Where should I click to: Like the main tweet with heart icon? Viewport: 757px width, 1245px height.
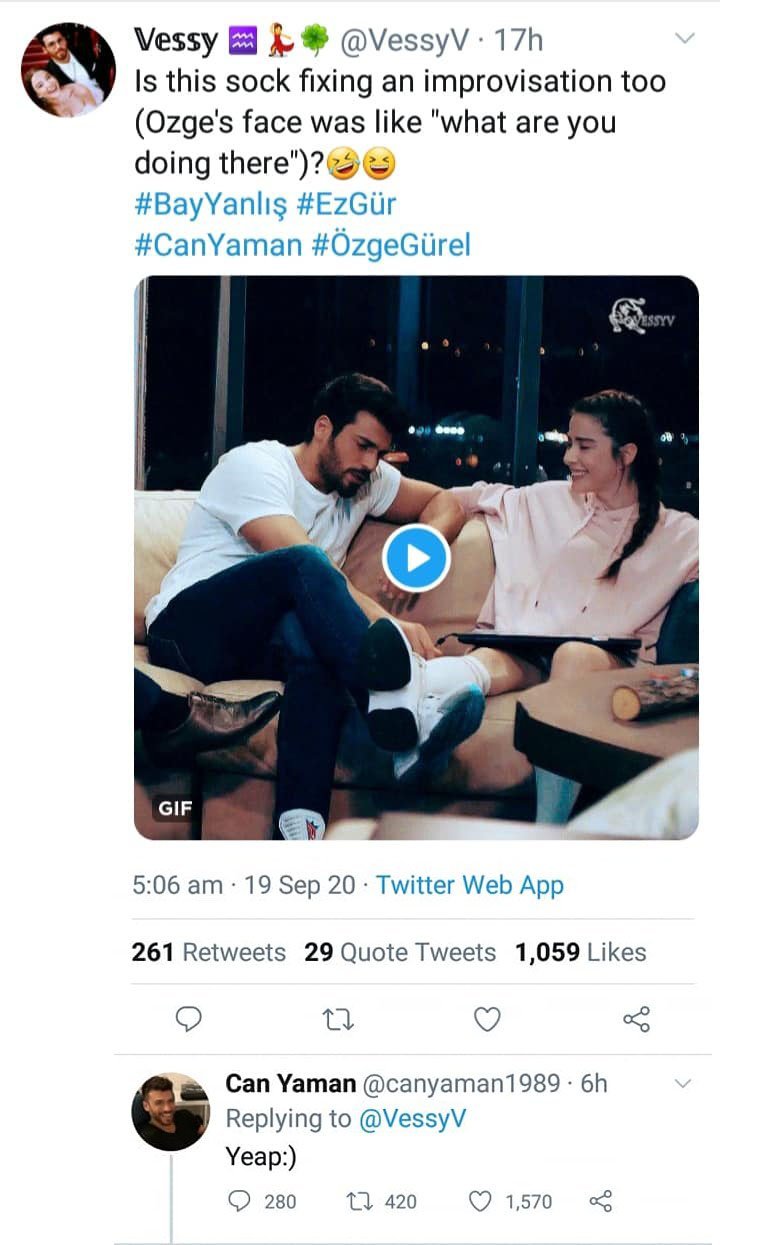487,1019
